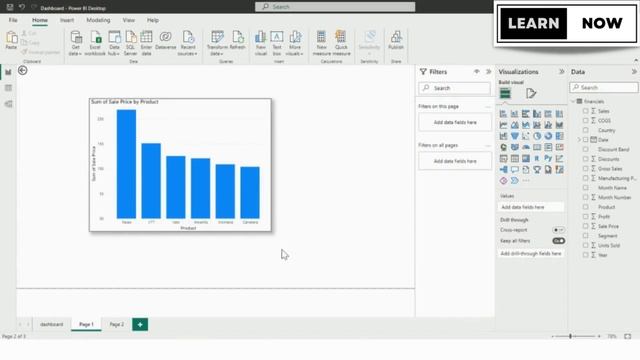
Task: Switch to Data view in left sidebar
Action: (x=8, y=88)
